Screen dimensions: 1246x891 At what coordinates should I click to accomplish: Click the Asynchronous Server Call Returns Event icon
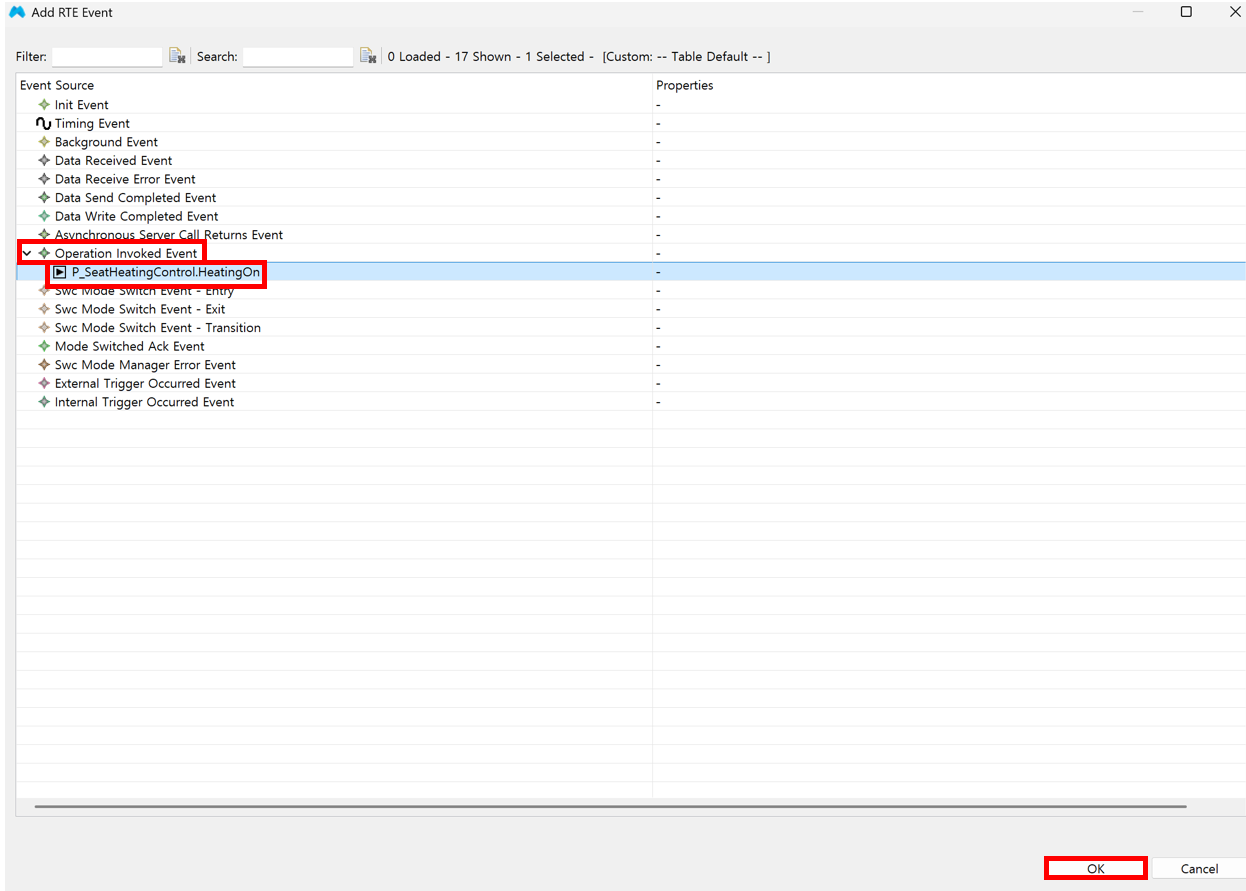tap(44, 235)
